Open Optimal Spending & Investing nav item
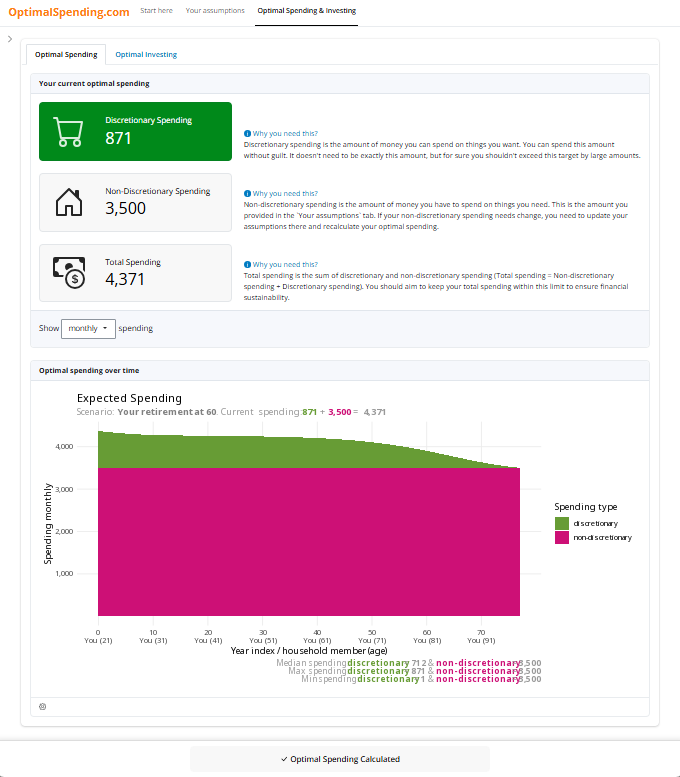 point(306,10)
